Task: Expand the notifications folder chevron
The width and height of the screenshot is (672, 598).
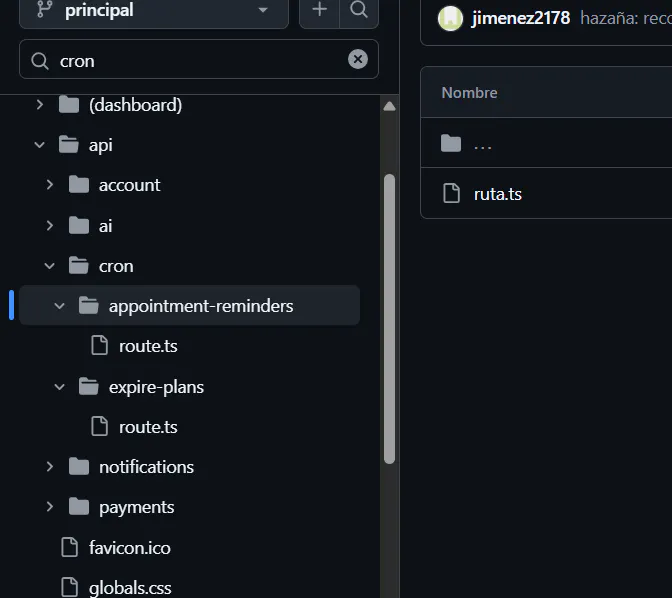Action: pos(50,466)
